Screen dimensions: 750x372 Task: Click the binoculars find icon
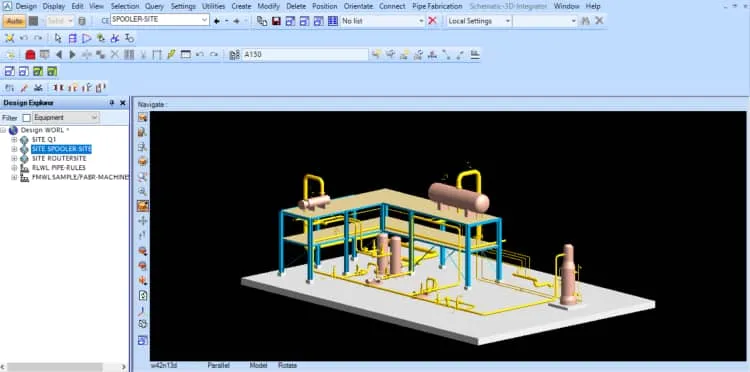(585, 21)
